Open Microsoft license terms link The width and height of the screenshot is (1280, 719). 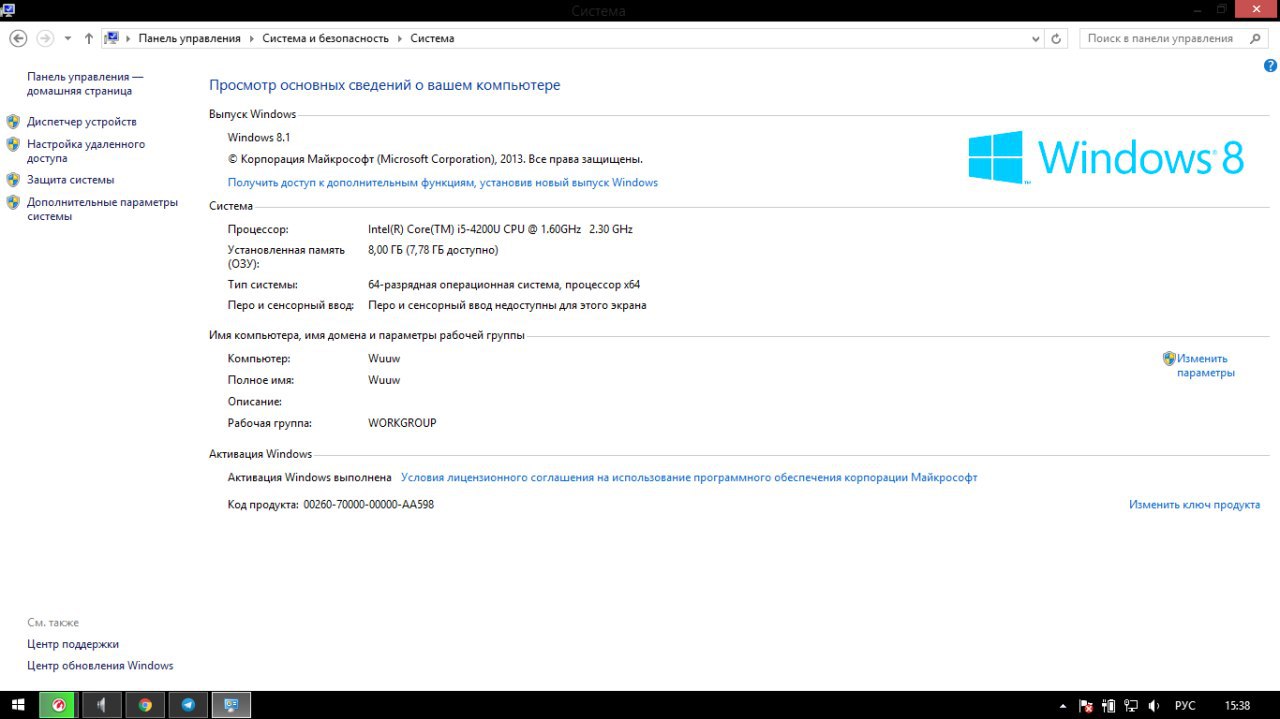pos(689,478)
